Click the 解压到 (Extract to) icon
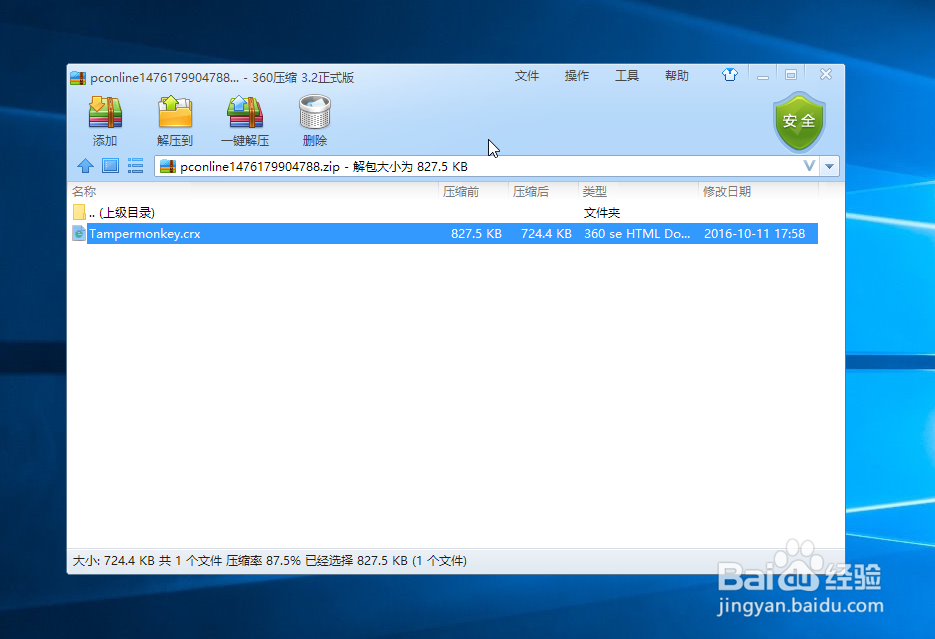 click(x=175, y=111)
